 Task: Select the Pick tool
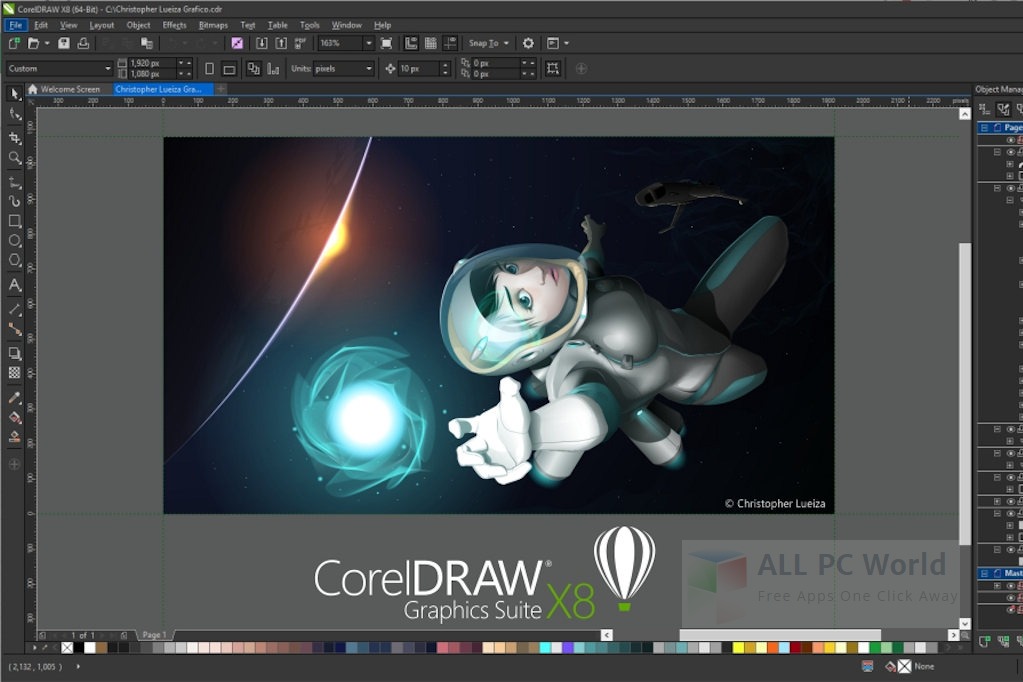pos(14,94)
